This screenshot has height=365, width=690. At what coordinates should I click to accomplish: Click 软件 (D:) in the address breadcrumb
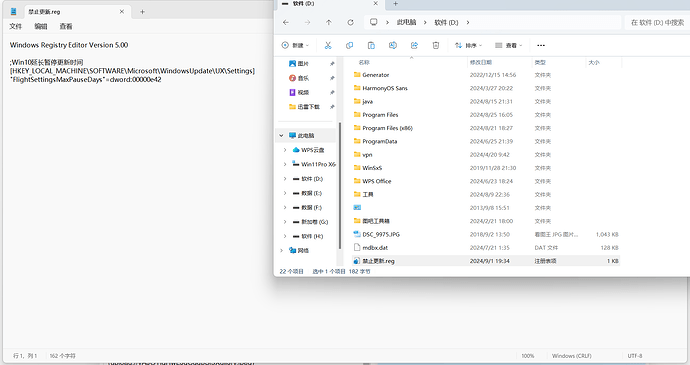pyautogui.click(x=446, y=22)
